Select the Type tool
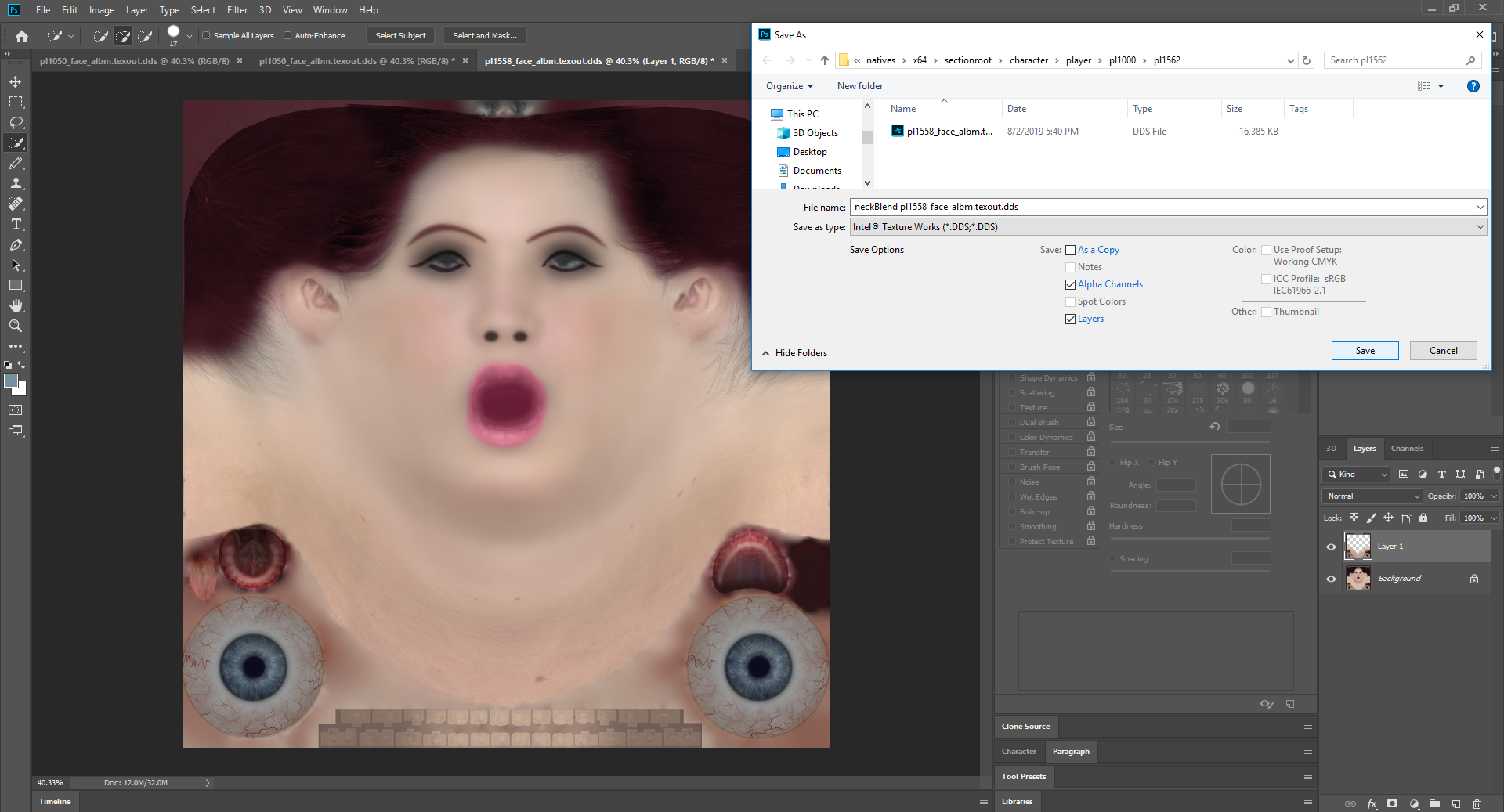This screenshot has width=1504, height=812. (16, 224)
